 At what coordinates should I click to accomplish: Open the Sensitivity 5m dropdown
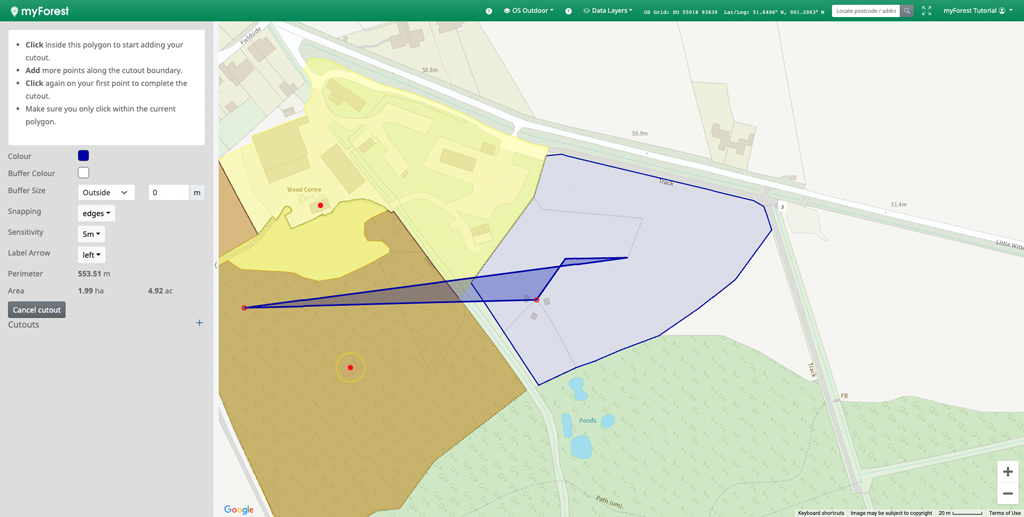[91, 234]
